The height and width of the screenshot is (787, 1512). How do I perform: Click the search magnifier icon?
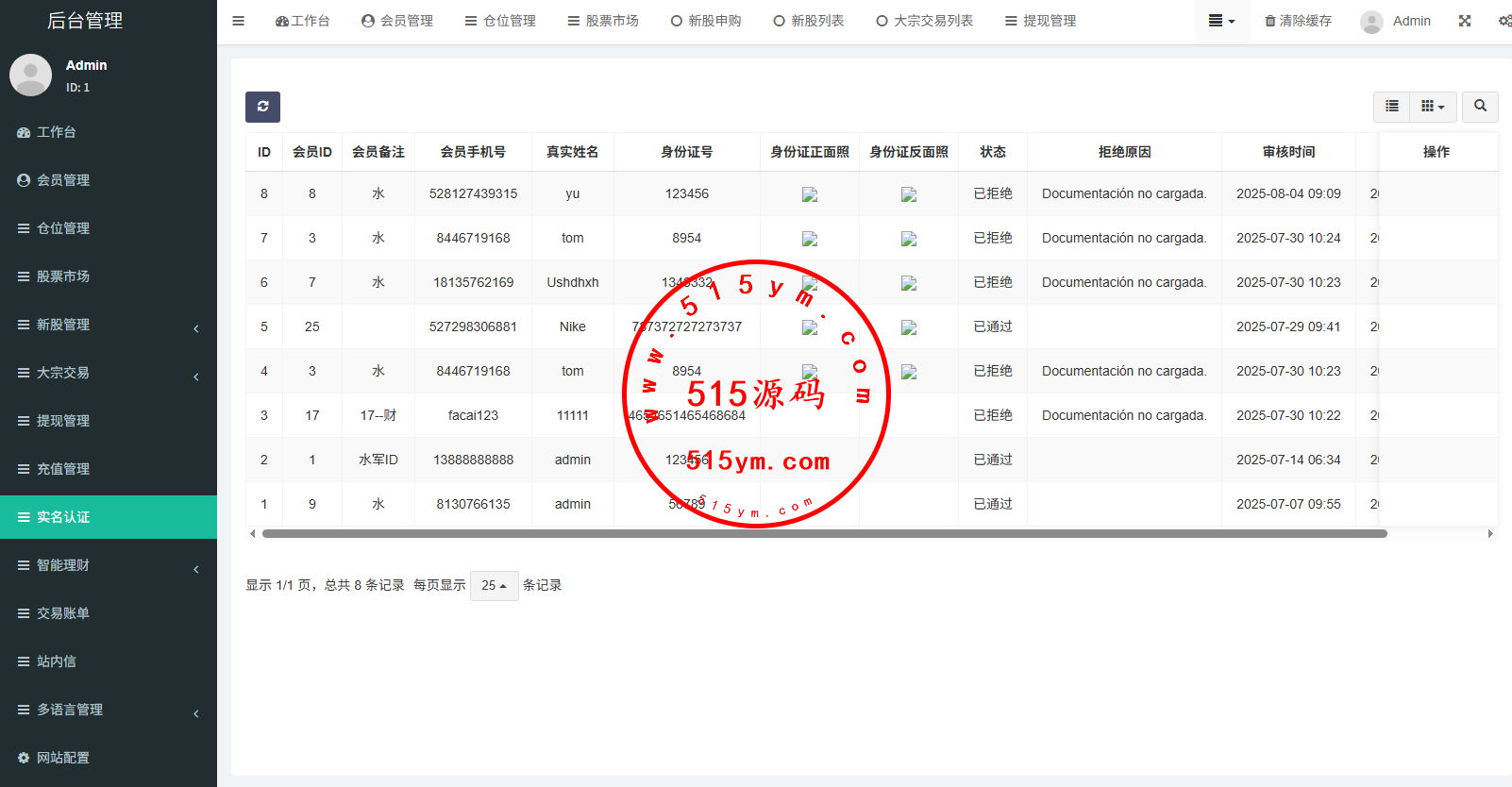pos(1480,107)
